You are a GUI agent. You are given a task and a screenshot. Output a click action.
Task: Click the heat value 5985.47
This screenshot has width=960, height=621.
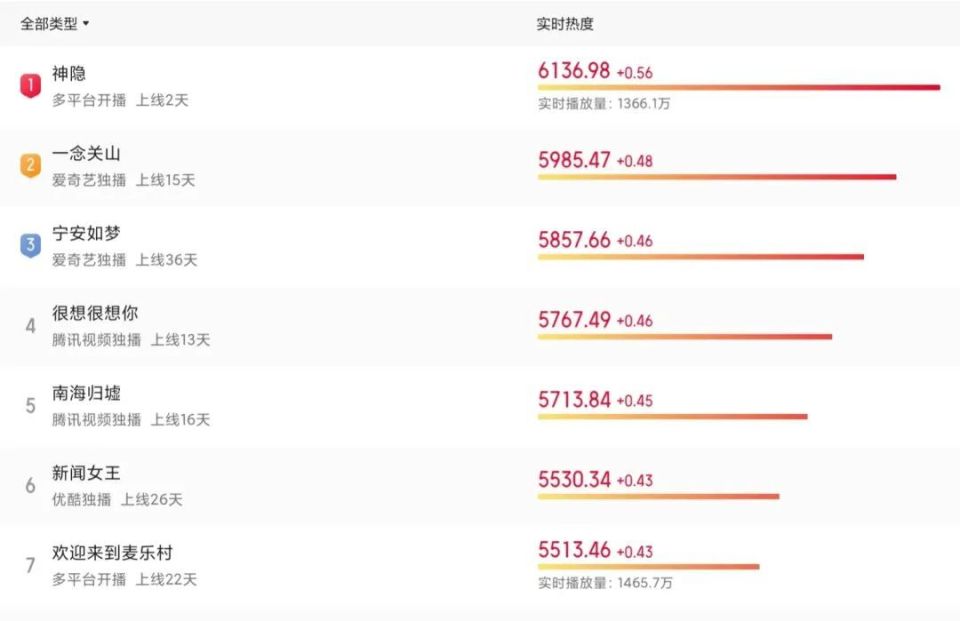click(x=574, y=160)
